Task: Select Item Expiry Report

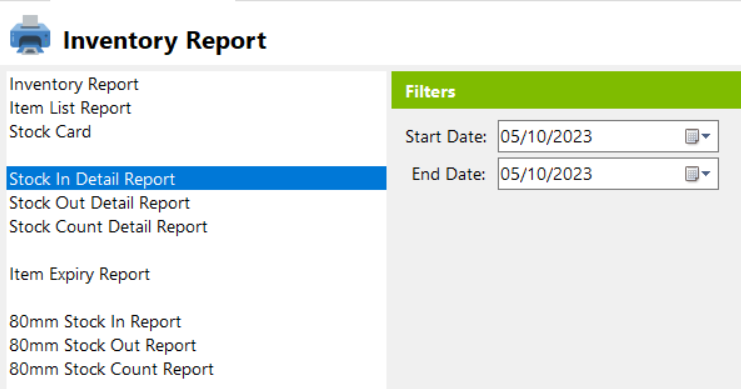Action: click(79, 274)
